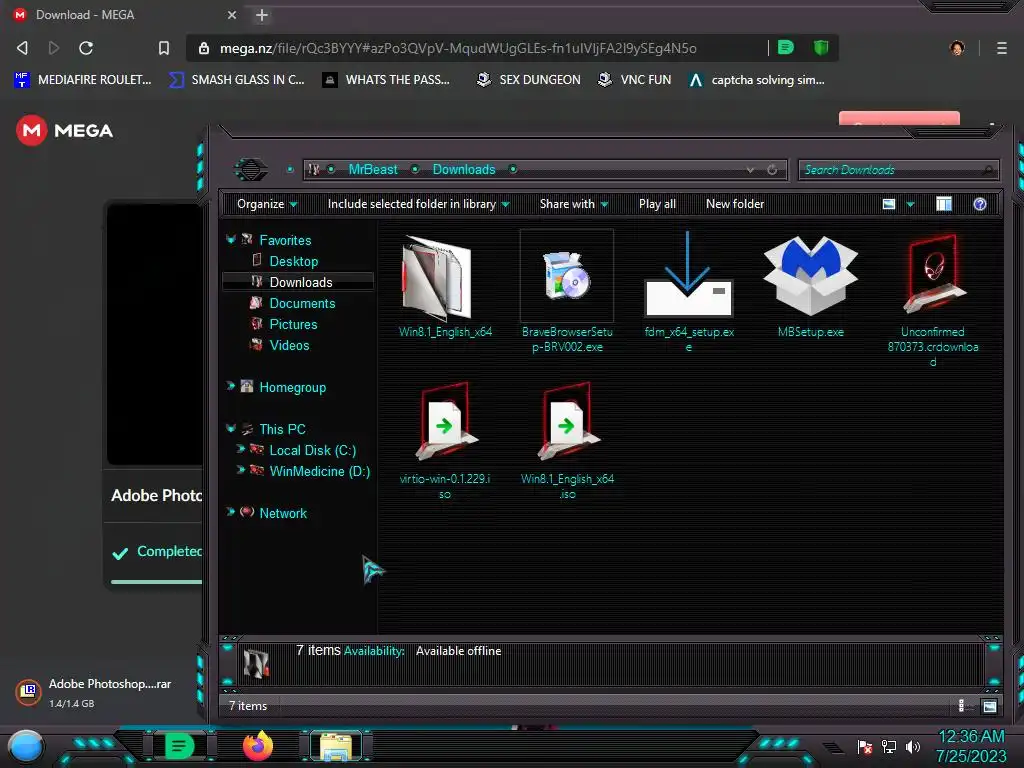Open taskbar clock 12:36 AM

click(x=971, y=746)
